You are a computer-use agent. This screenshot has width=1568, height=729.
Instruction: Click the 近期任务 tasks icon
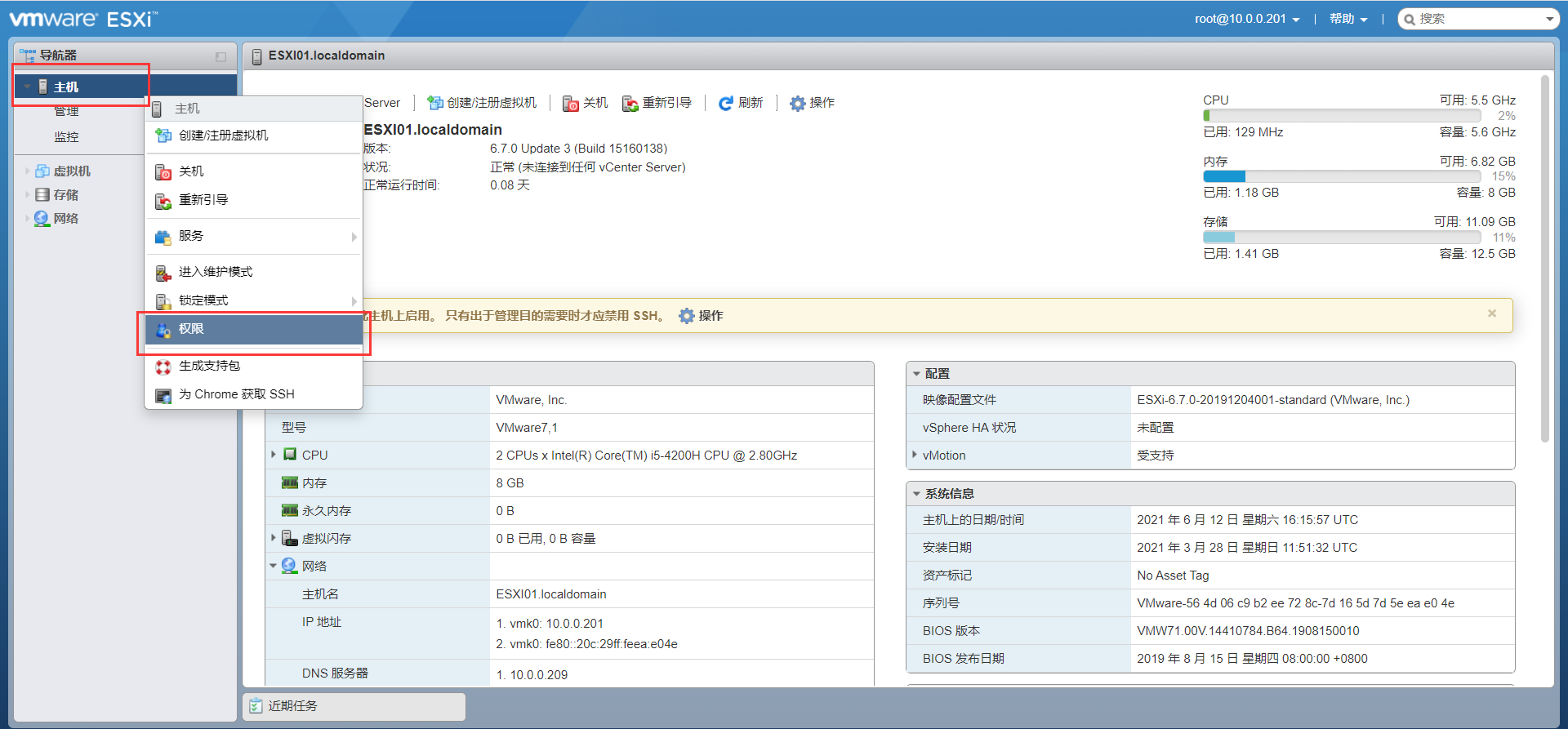[256, 706]
